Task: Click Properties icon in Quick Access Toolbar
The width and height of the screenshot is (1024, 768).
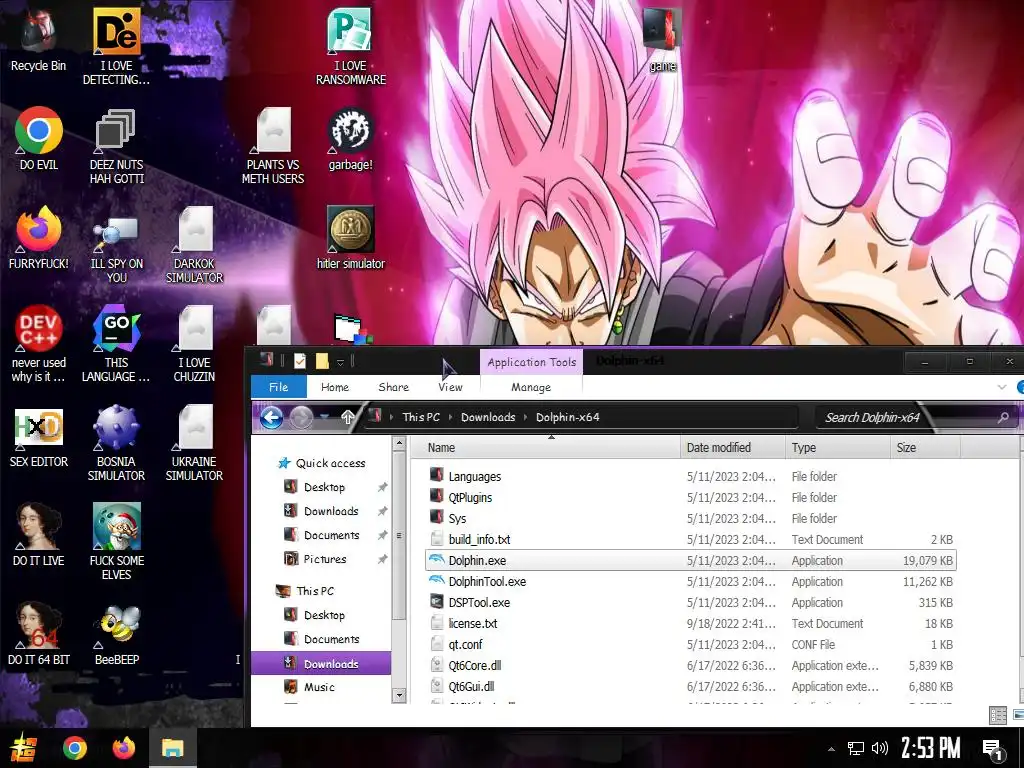Action: tap(300, 361)
